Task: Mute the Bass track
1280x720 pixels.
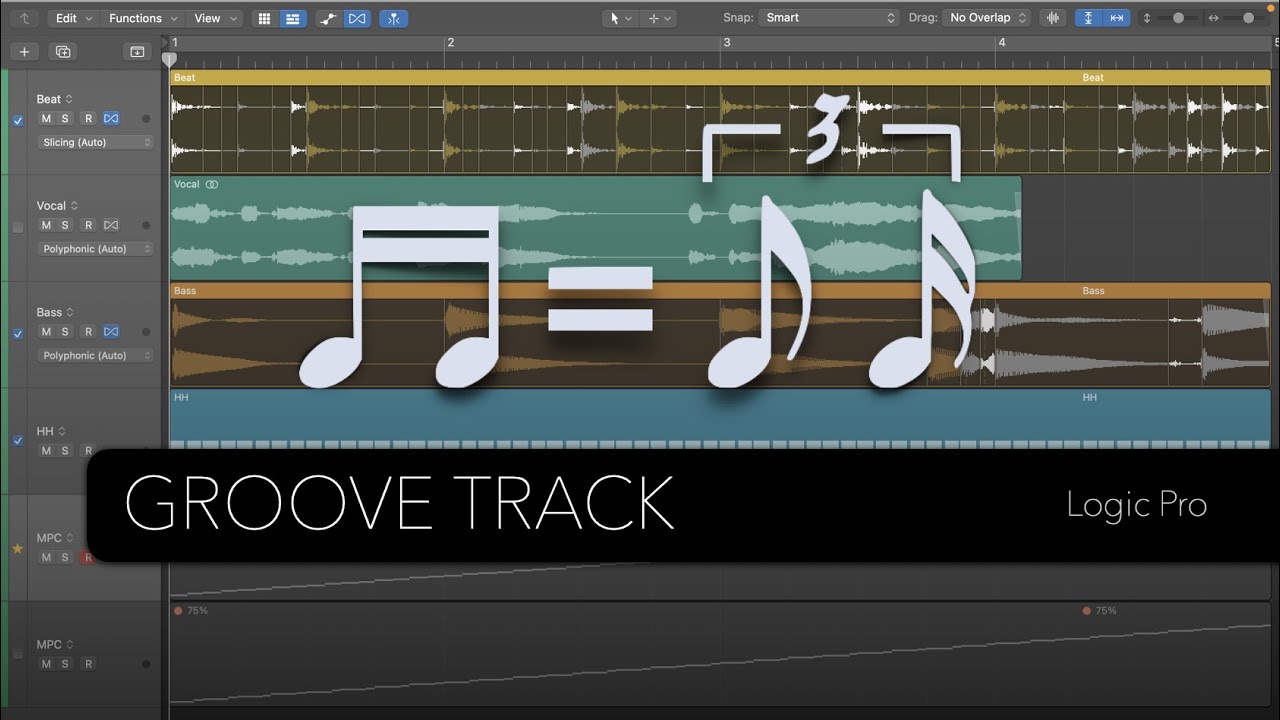Action: [x=45, y=331]
